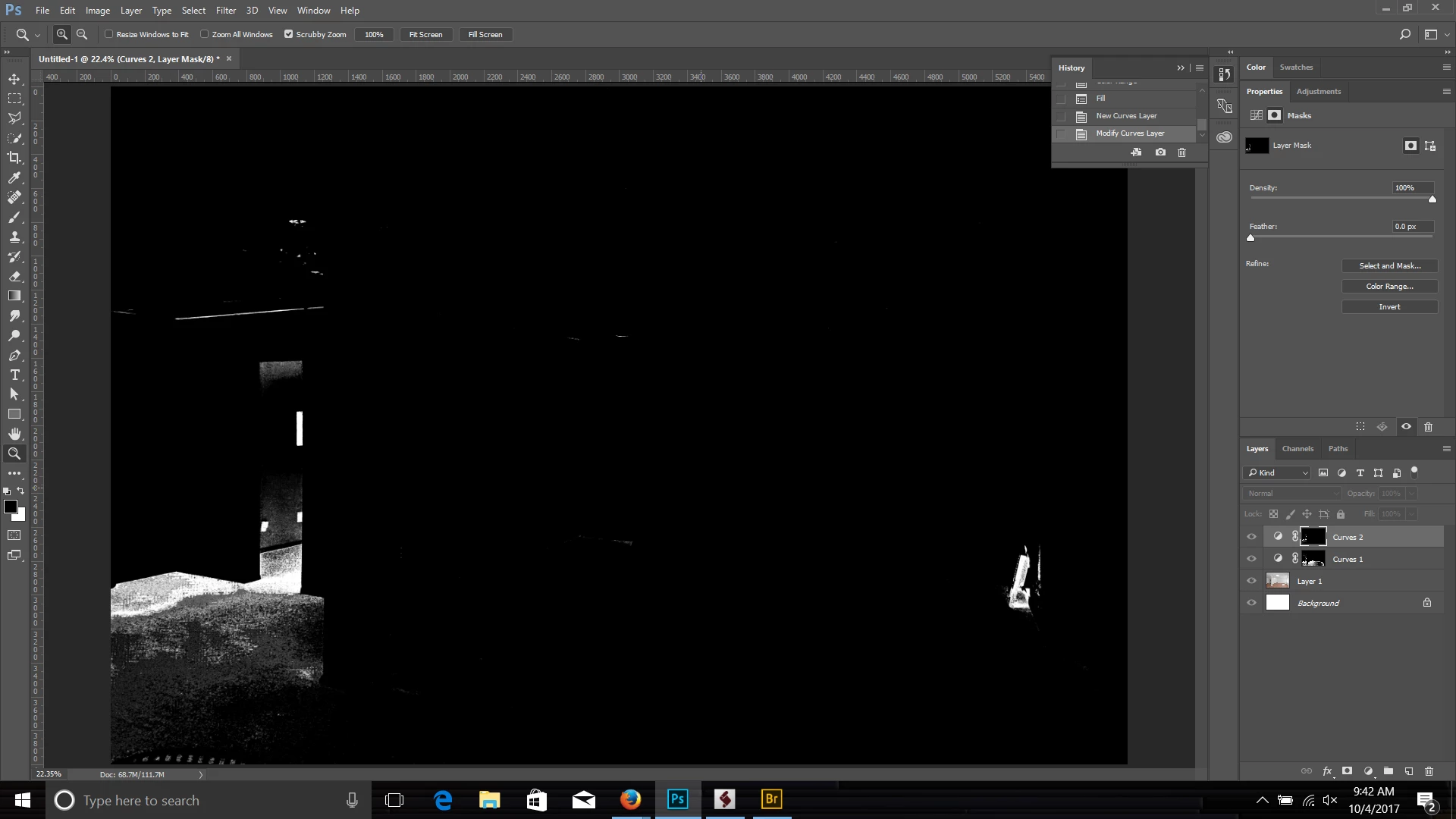Select the Horizontal Type tool
The image size is (1456, 819).
tap(14, 375)
